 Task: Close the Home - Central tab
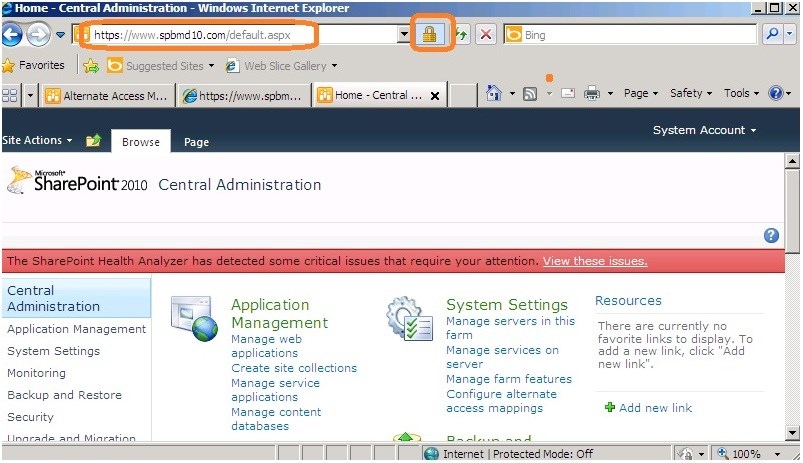click(x=435, y=96)
